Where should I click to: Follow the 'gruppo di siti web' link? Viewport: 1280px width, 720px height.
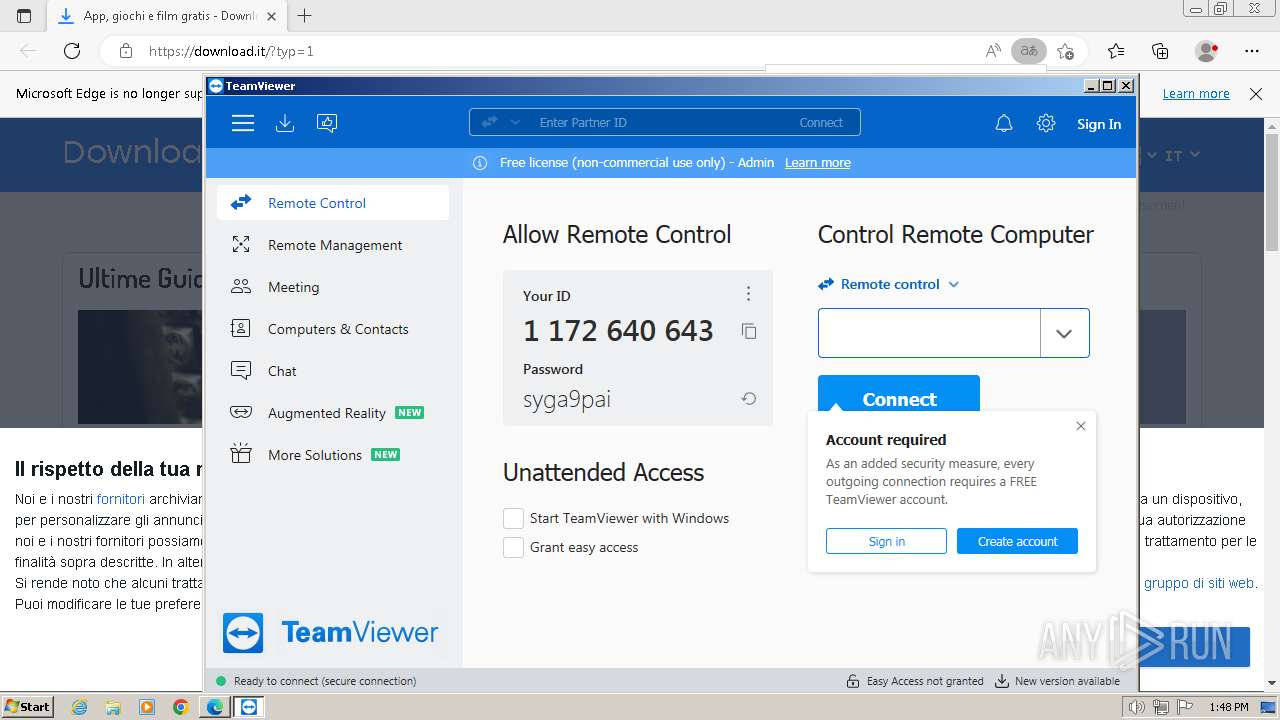(1200, 583)
